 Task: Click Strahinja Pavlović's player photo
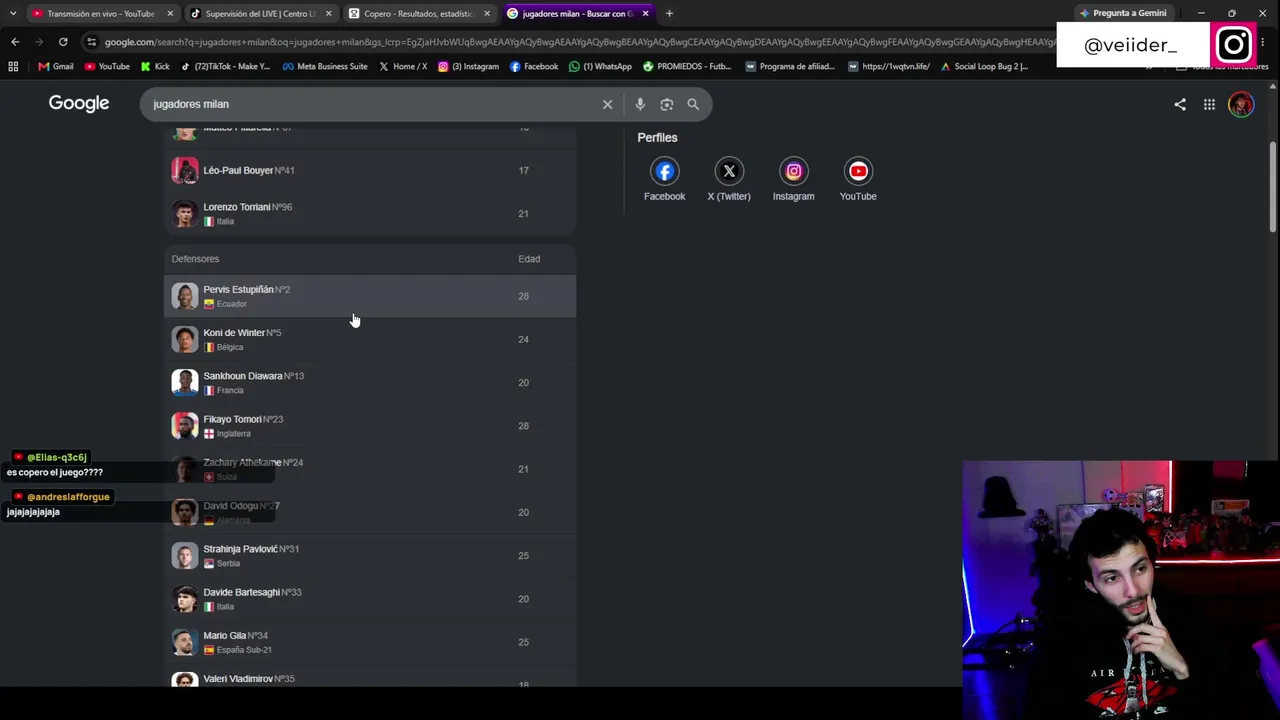[x=185, y=555]
